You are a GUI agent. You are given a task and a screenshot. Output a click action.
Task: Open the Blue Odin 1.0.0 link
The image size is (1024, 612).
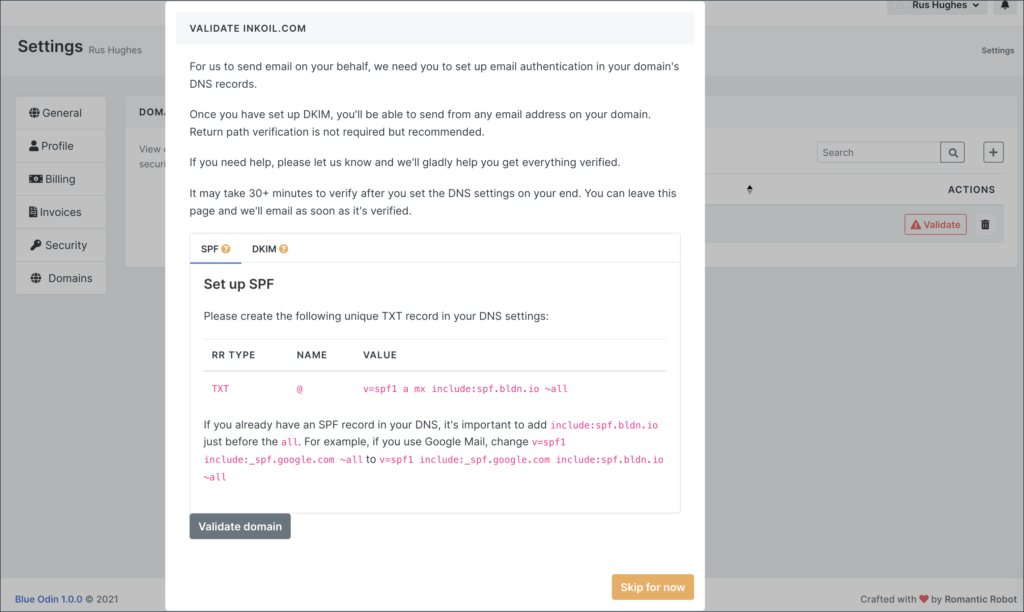pyautogui.click(x=47, y=598)
